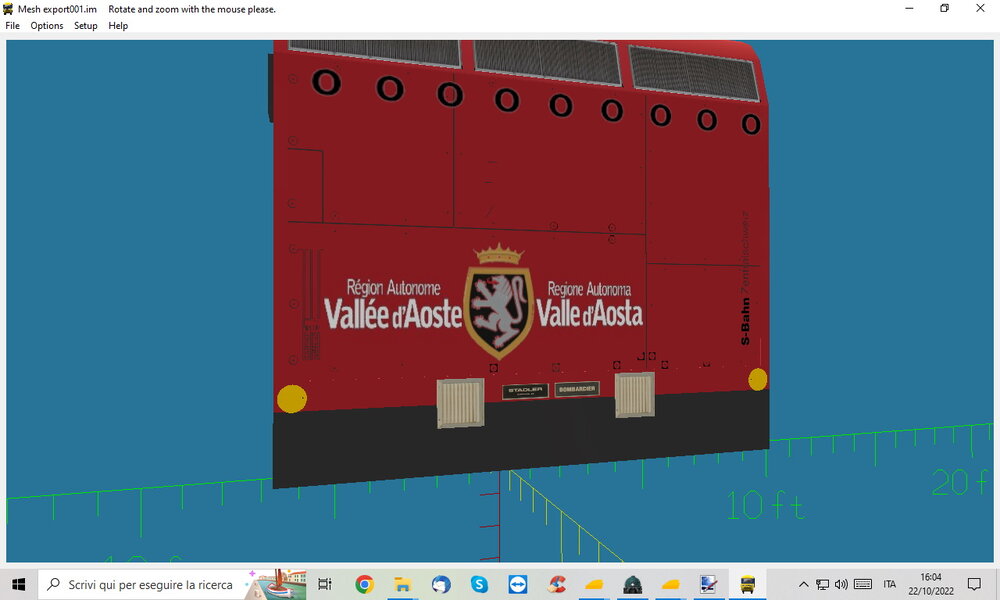Image resolution: width=1000 pixels, height=600 pixels.
Task: Restore down the Mesh viewer window
Action: coord(945,8)
